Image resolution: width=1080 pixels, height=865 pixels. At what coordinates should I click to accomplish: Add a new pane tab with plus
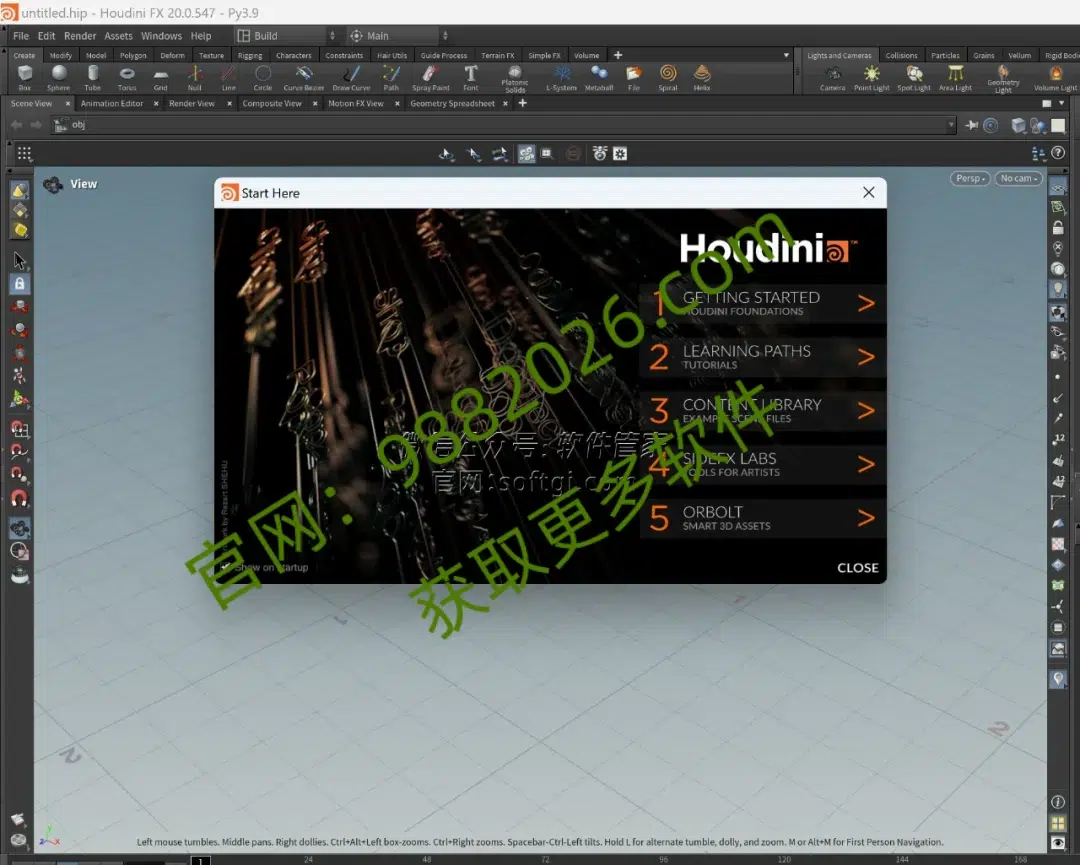coord(523,103)
